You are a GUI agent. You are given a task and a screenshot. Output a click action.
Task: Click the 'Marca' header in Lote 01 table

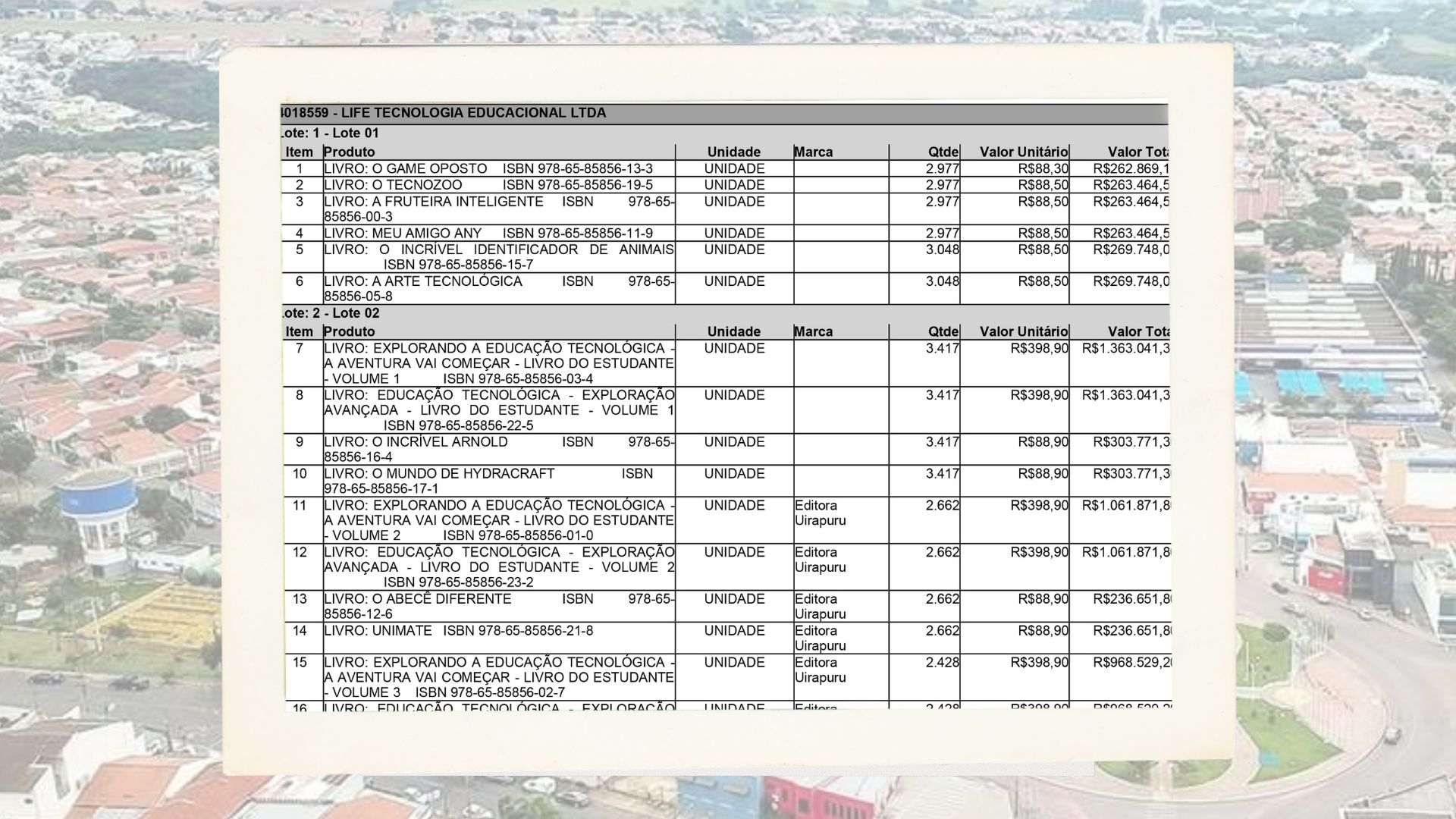tap(814, 152)
